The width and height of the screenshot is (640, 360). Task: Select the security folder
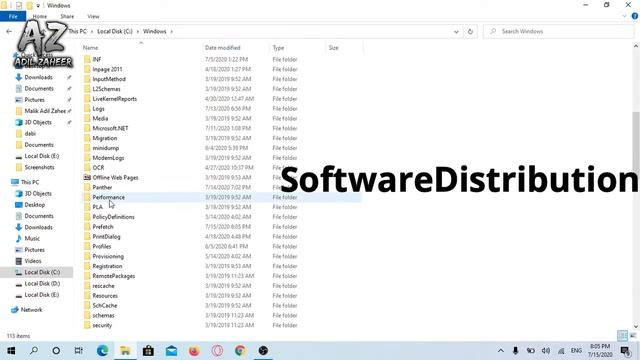(x=102, y=325)
